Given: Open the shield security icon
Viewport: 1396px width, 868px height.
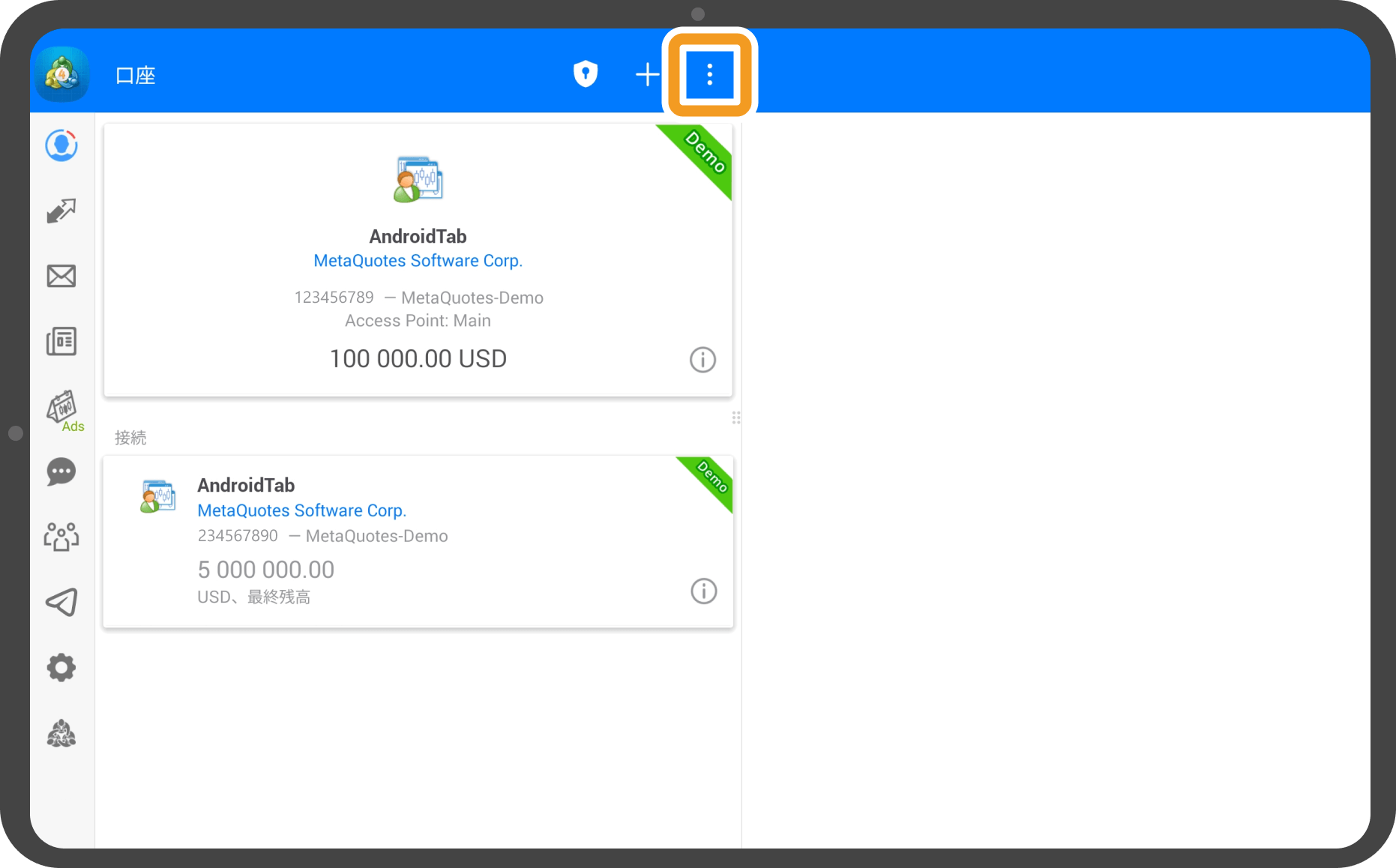Looking at the screenshot, I should [586, 74].
